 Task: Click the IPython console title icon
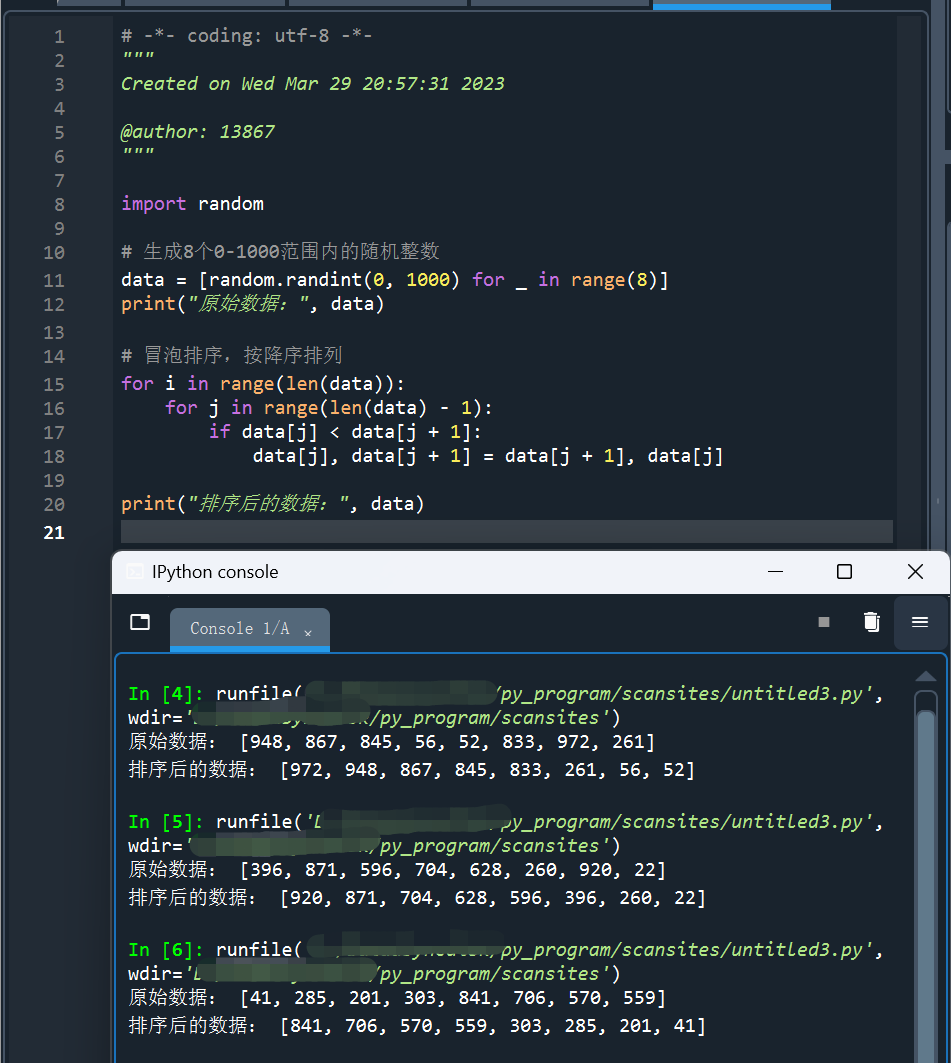click(135, 571)
